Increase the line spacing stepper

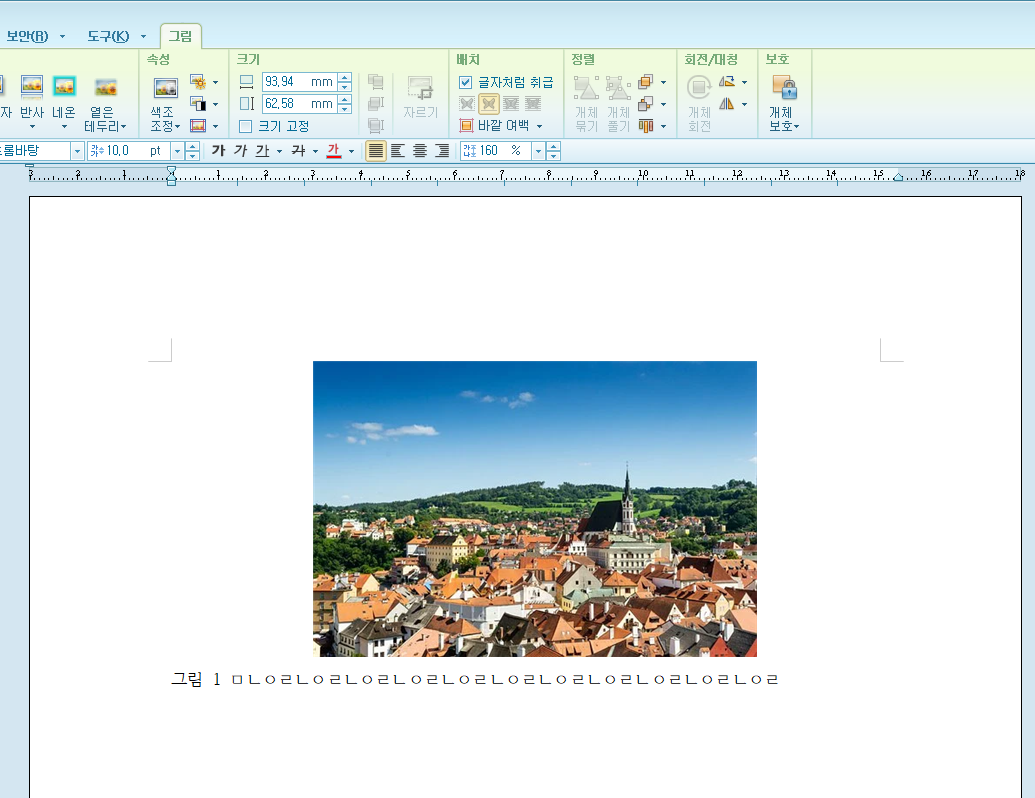pos(554,147)
